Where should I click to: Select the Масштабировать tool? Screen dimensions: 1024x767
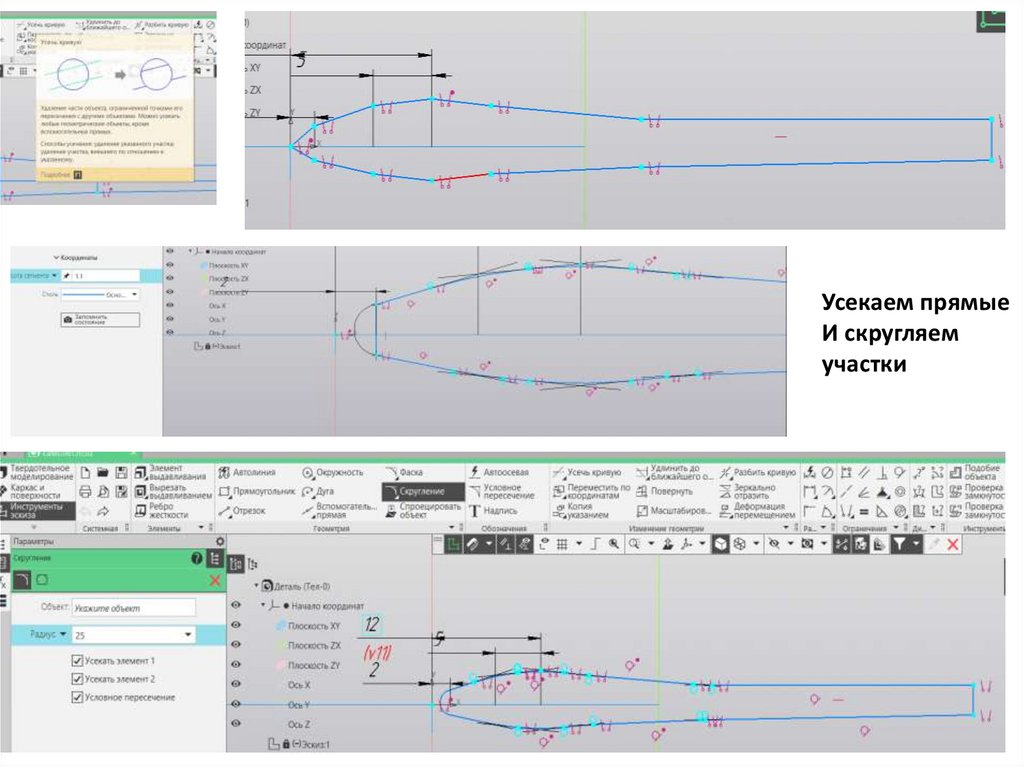[x=673, y=511]
